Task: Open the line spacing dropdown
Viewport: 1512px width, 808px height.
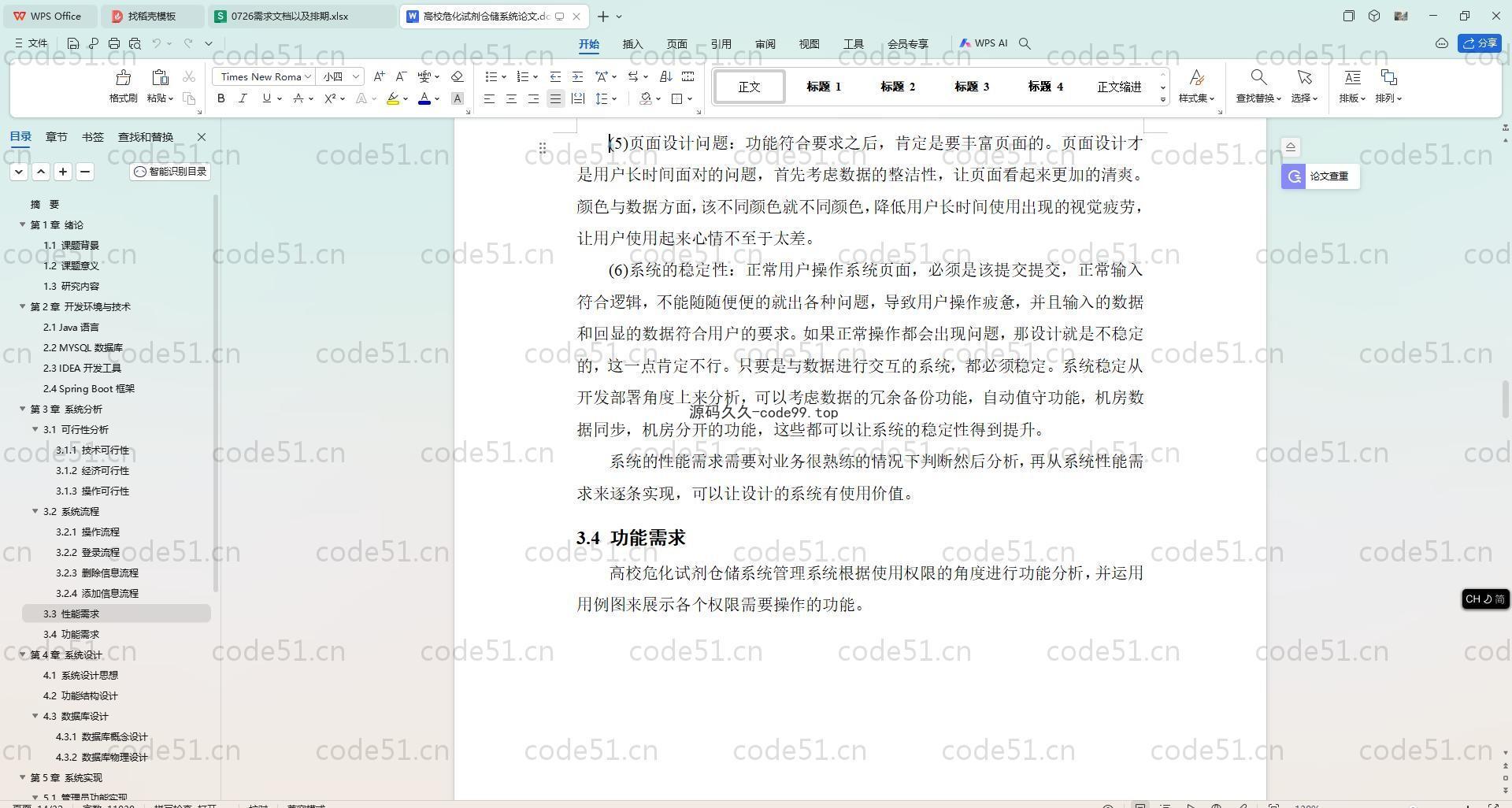Action: click(614, 98)
